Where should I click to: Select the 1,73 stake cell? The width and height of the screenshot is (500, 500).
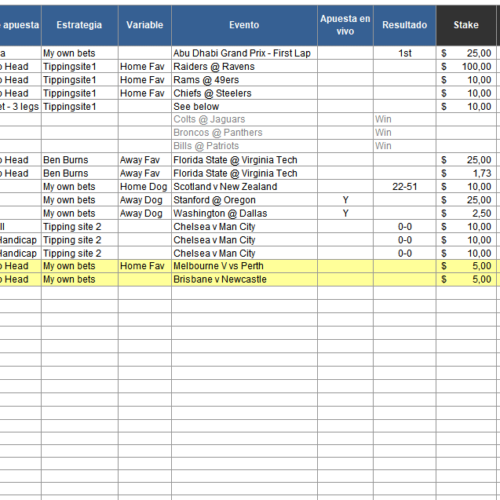tap(466, 173)
